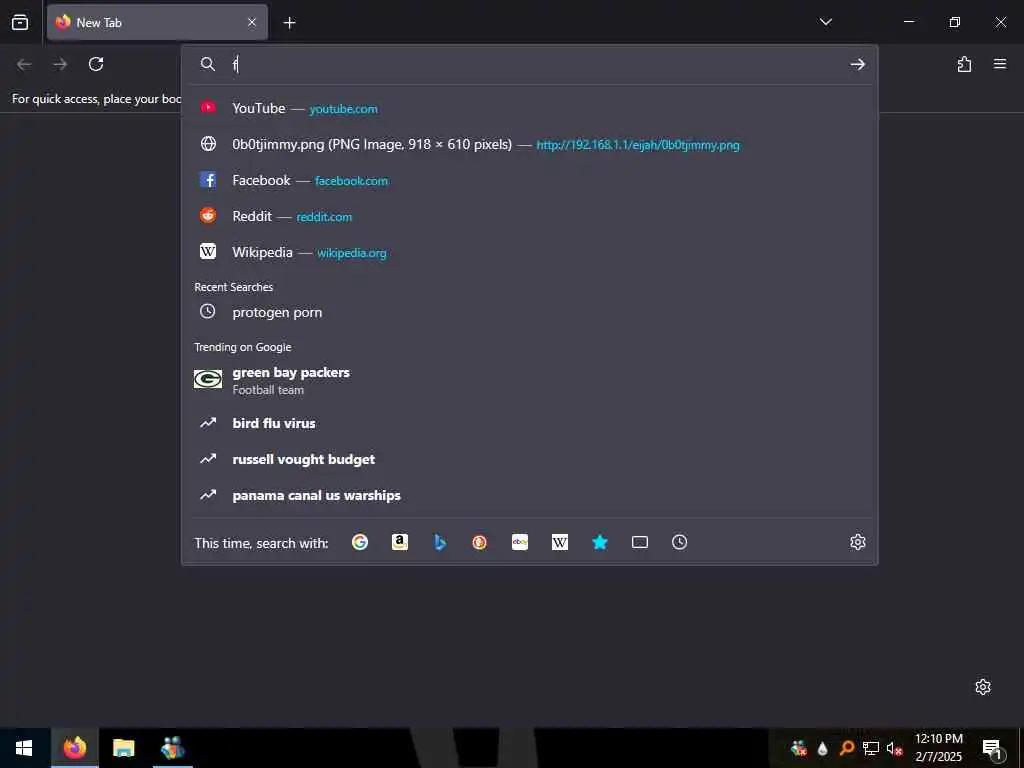Open the YouTube suggestion

point(530,108)
